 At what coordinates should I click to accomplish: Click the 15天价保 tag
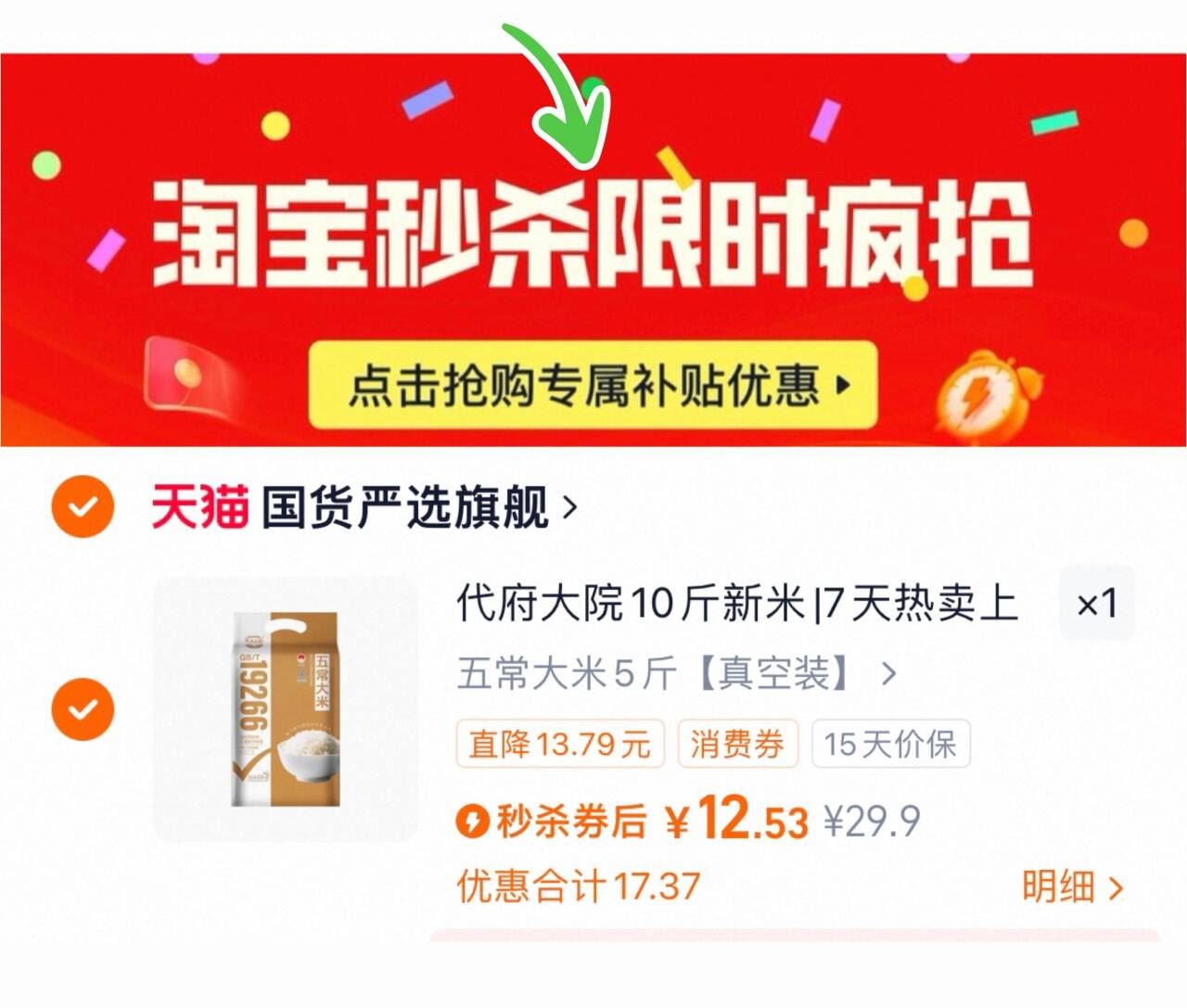point(890,744)
